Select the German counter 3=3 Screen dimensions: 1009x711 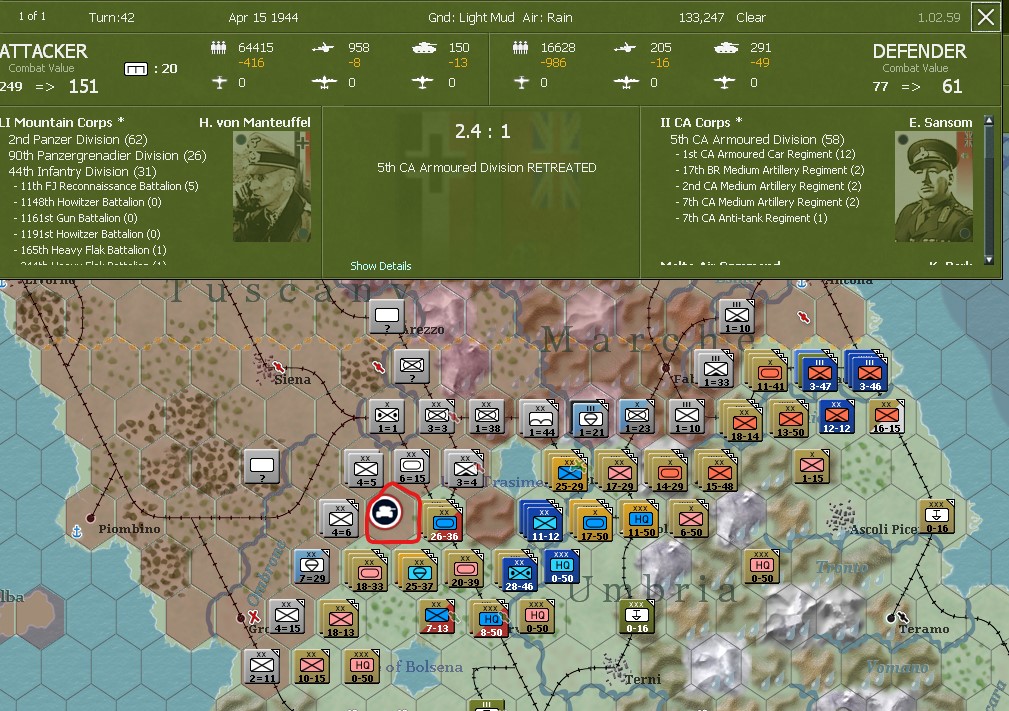(x=437, y=416)
